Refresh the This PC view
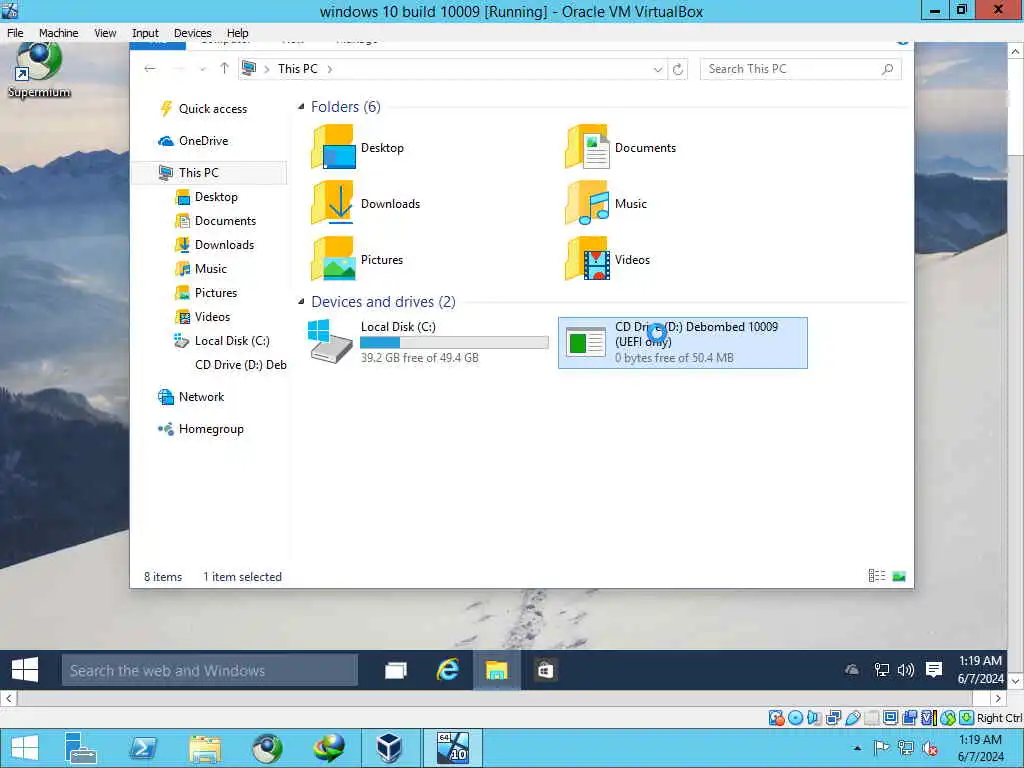This screenshot has height=768, width=1024. (678, 69)
